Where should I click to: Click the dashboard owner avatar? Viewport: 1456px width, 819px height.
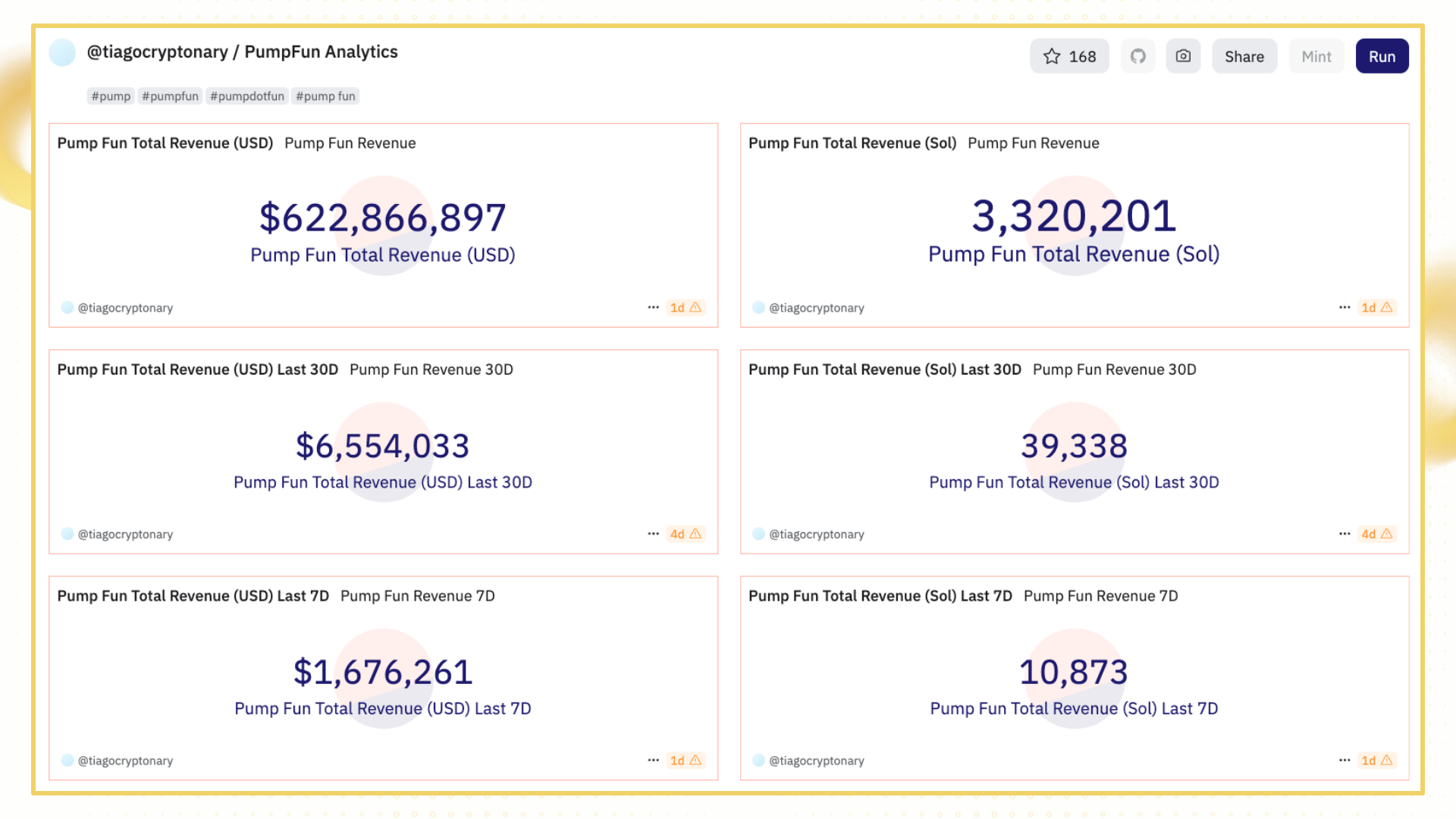click(62, 52)
